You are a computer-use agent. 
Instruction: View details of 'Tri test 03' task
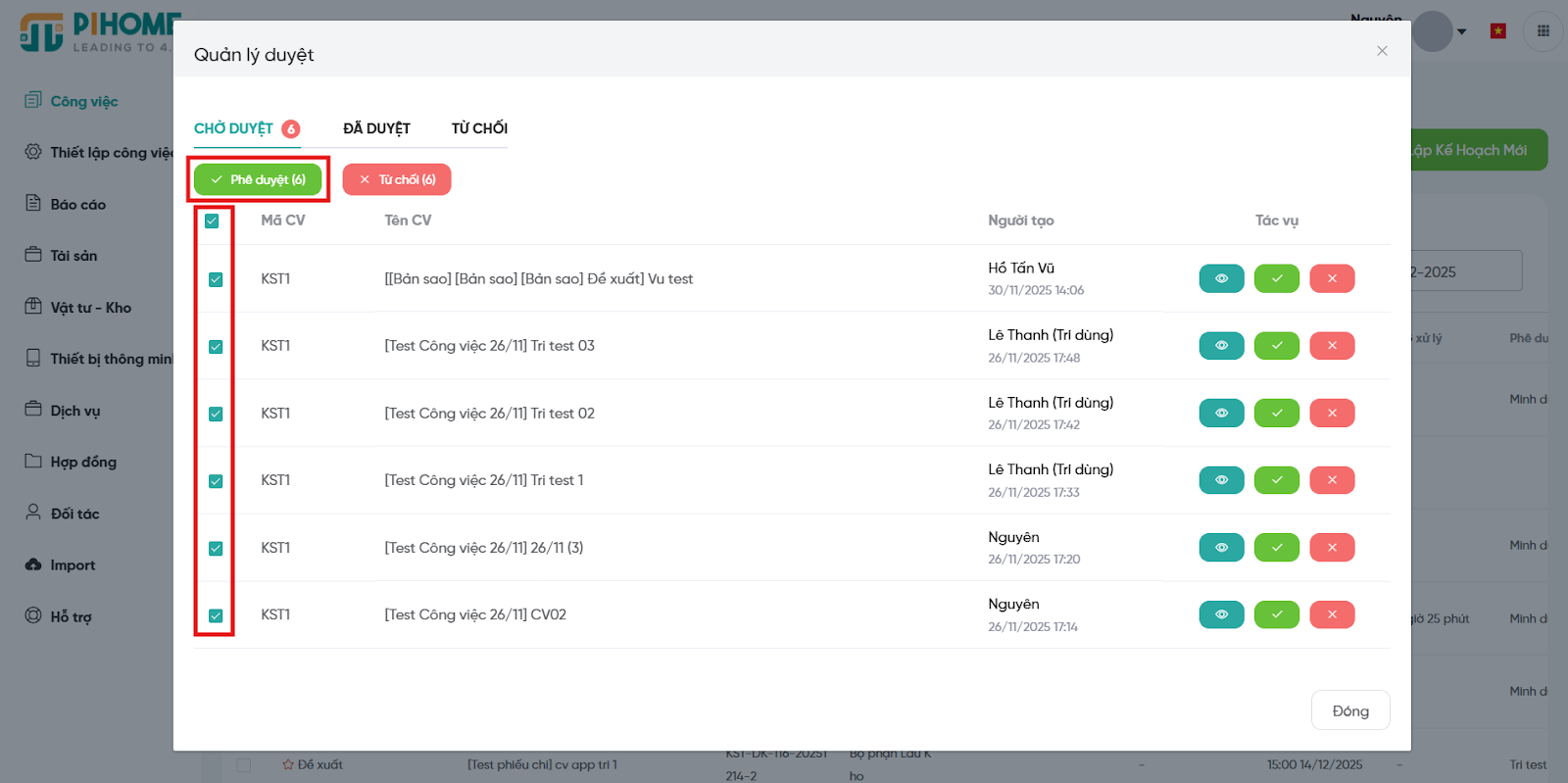coord(1221,346)
